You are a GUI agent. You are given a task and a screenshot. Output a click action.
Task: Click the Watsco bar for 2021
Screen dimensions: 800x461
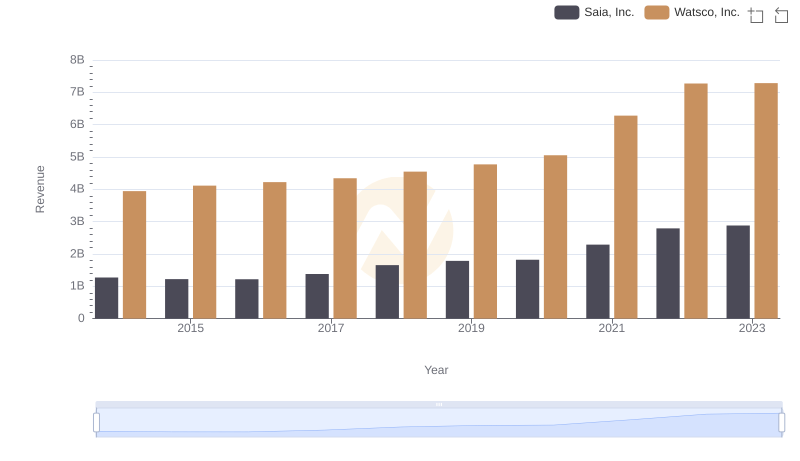(626, 217)
